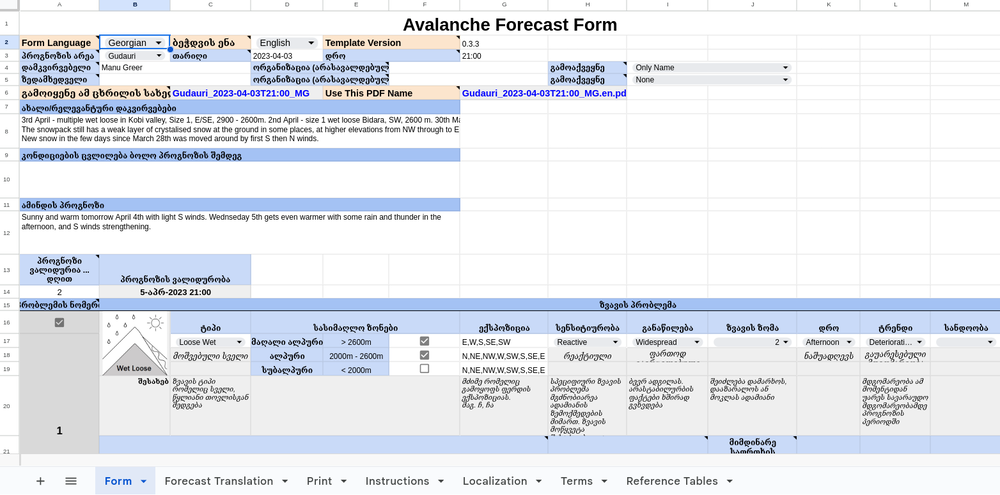Select the weather forecast text about Sunny and warm
The height and width of the screenshot is (495, 1000).
click(240, 232)
